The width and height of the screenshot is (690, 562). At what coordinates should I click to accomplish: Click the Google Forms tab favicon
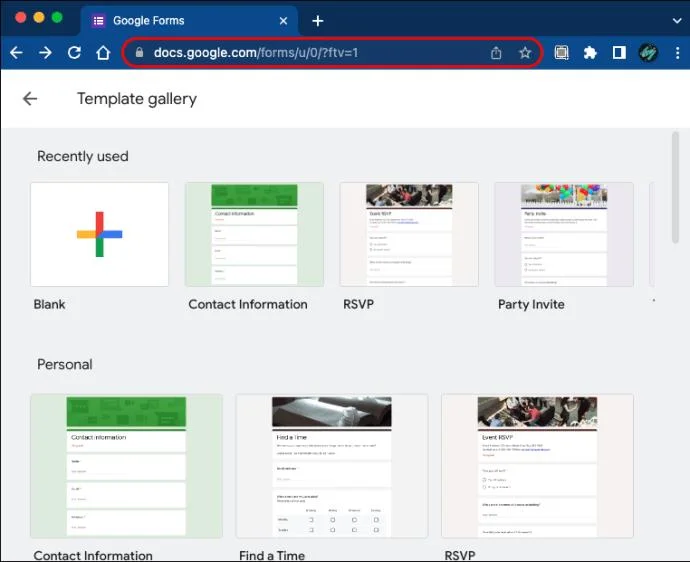pos(99,21)
